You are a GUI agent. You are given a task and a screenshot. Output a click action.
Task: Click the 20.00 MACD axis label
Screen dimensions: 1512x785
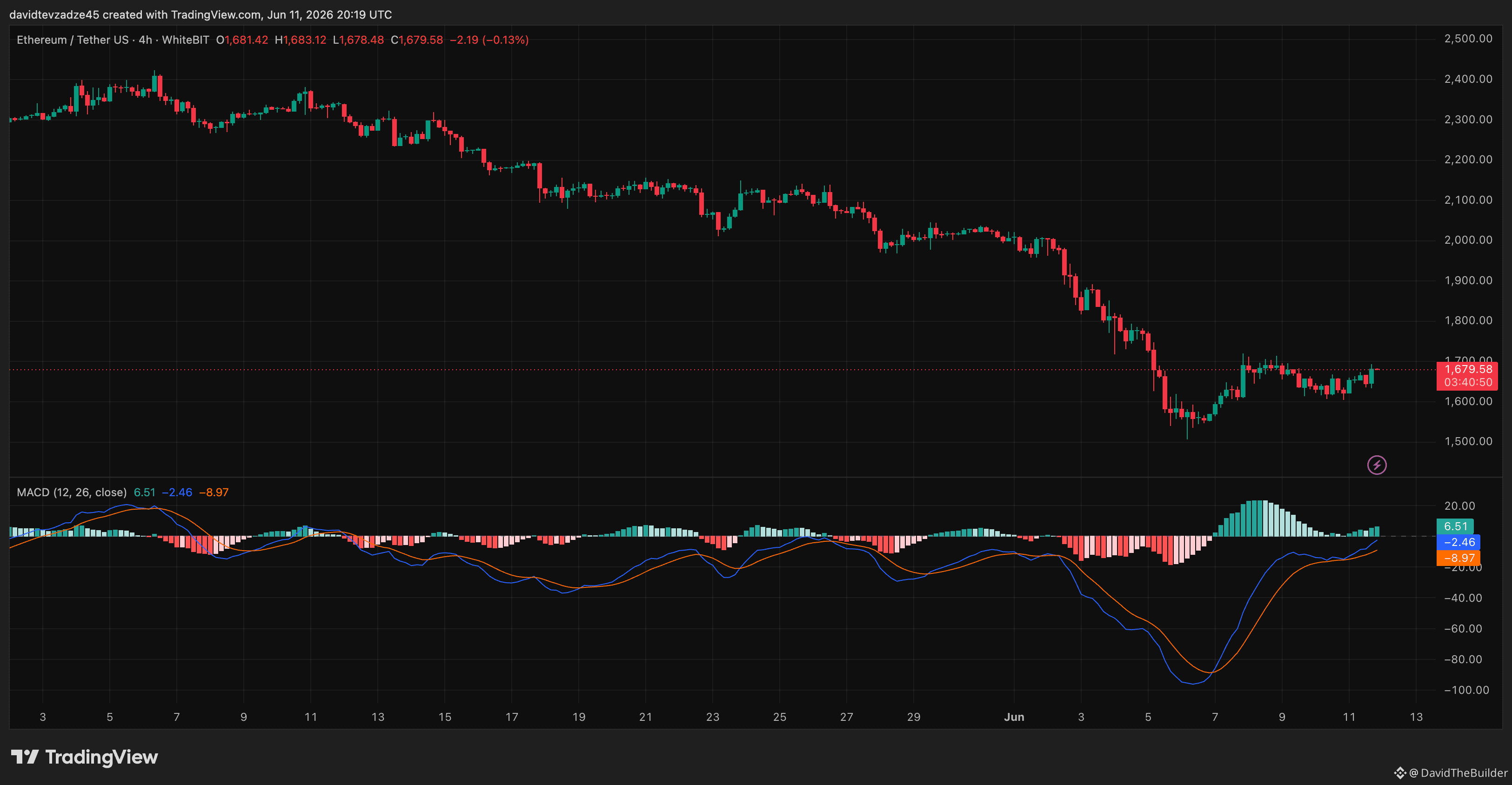1460,506
